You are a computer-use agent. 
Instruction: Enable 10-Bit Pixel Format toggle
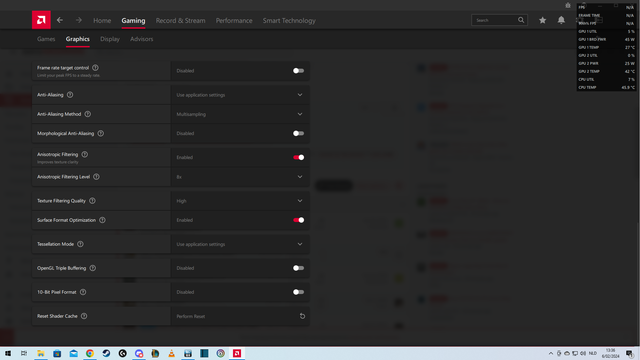point(298,292)
